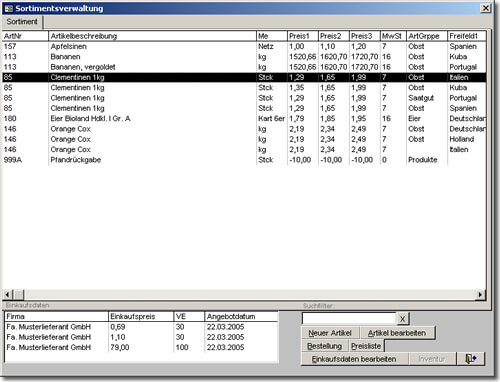The image size is (500, 382).
Task: Click Angebotdatum column header
Action: click(x=241, y=316)
